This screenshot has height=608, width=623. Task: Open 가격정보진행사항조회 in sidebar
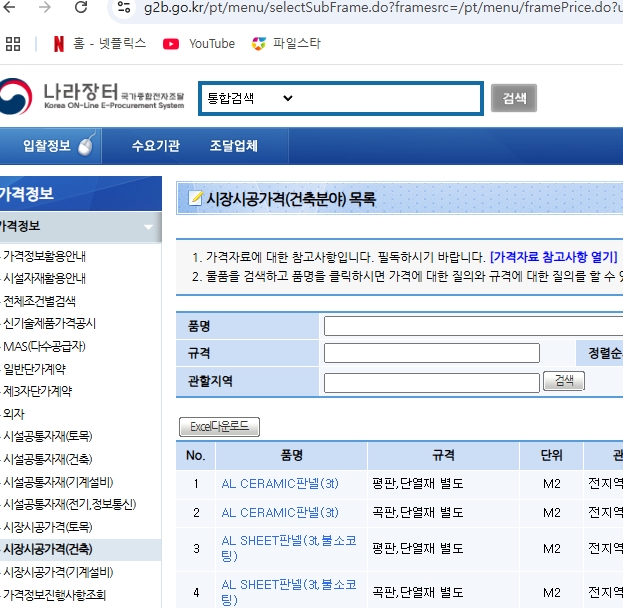point(54,595)
